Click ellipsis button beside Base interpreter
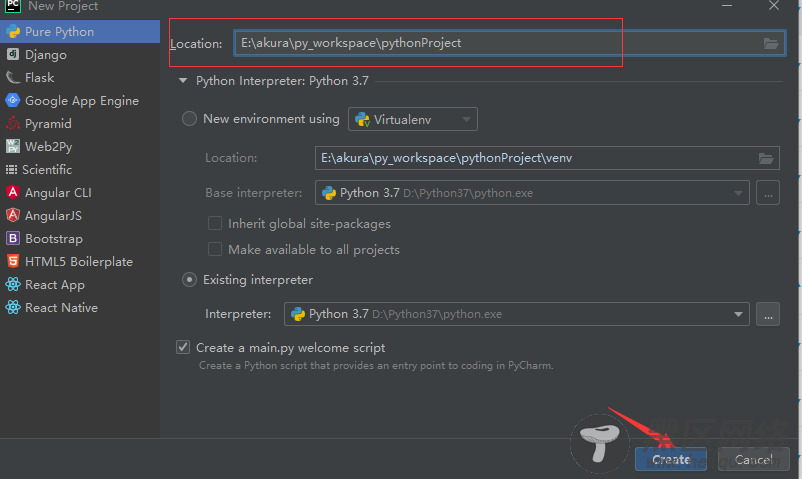The height and width of the screenshot is (479, 802). 768,193
